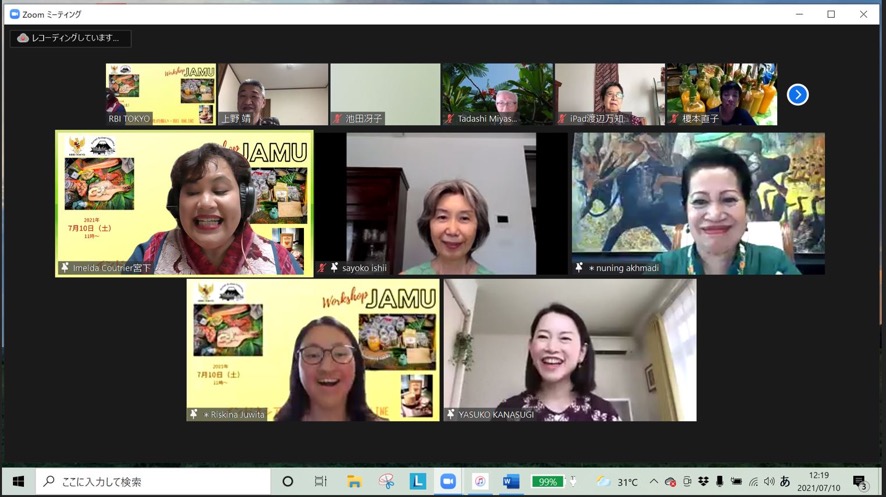This screenshot has width=886, height=497.
Task: Open the blue L app in the taskbar
Action: click(x=417, y=481)
